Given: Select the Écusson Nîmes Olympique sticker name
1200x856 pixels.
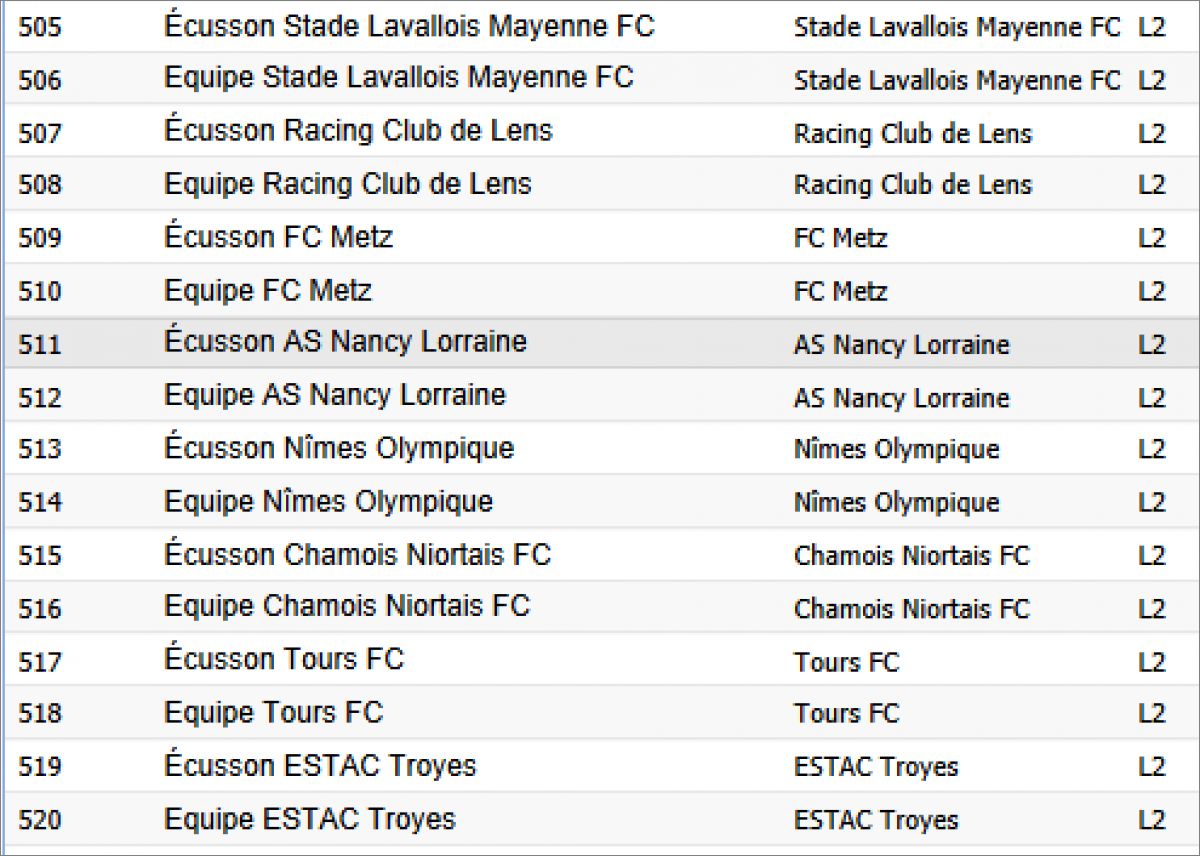Looking at the screenshot, I should point(338,448).
